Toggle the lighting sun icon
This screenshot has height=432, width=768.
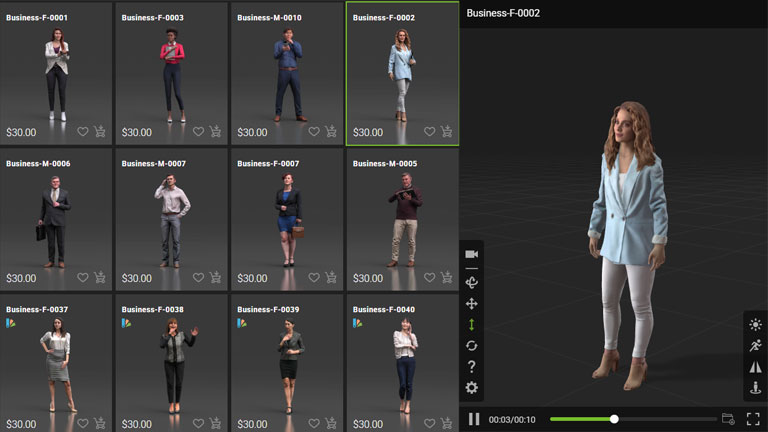[x=755, y=325]
